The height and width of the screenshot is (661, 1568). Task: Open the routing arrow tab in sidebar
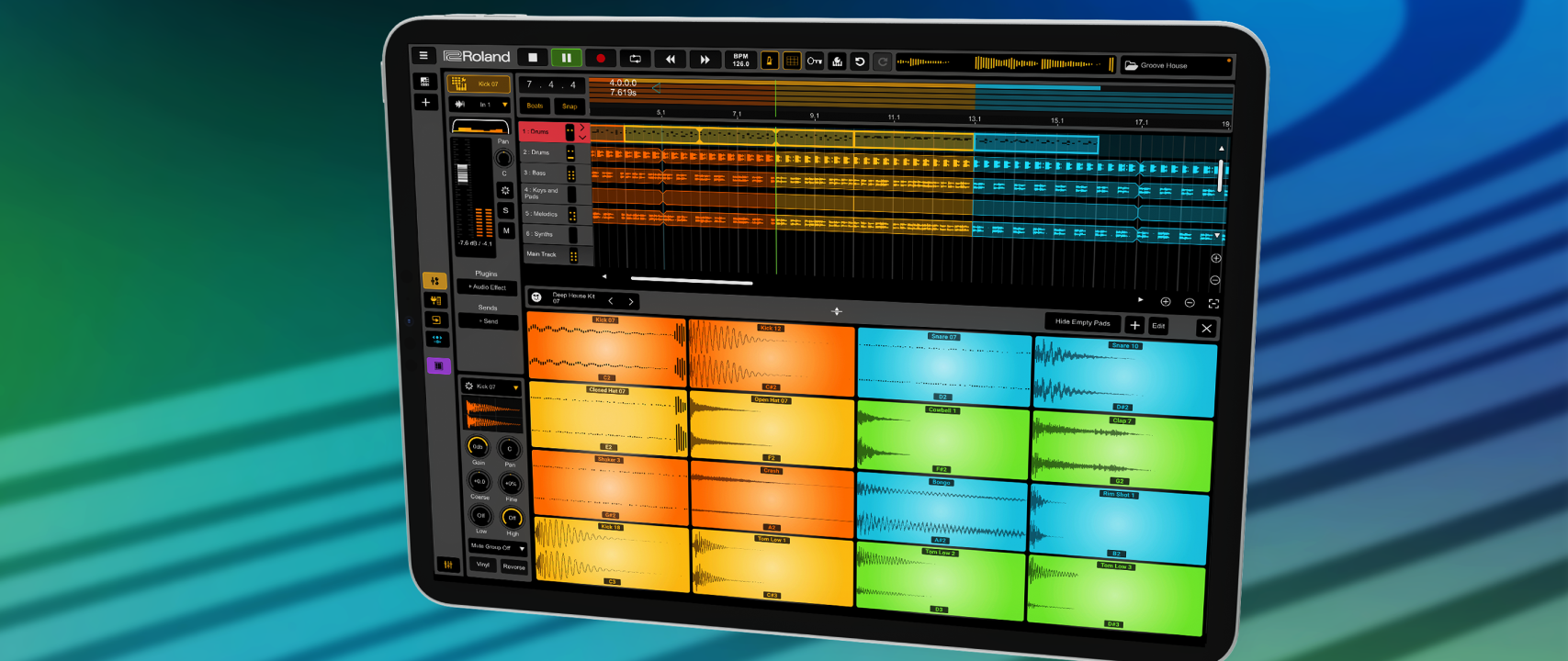pyautogui.click(x=436, y=320)
